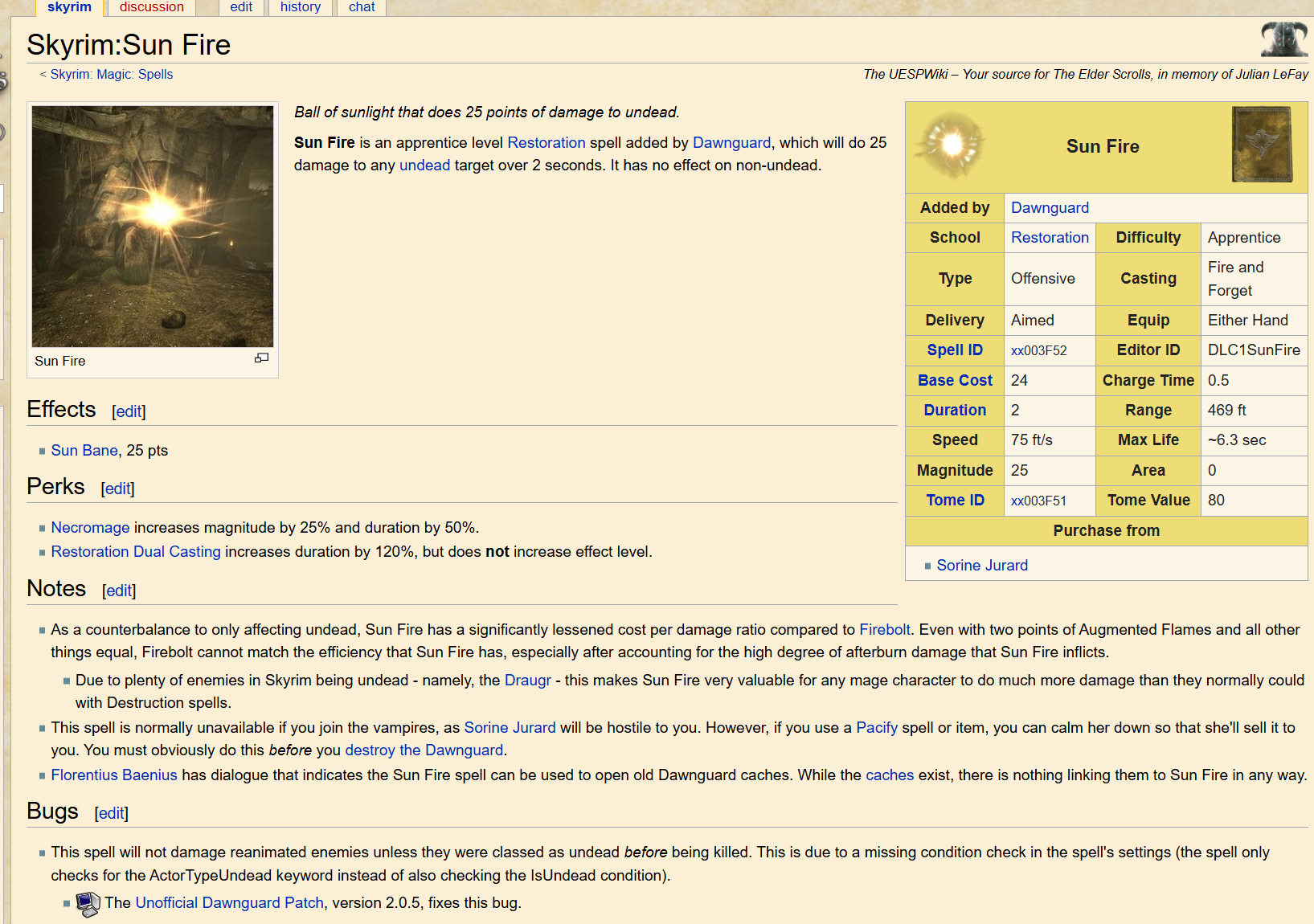The image size is (1314, 924).
Task: Open Unofficial Dawnguard Patch link
Action: (x=230, y=903)
